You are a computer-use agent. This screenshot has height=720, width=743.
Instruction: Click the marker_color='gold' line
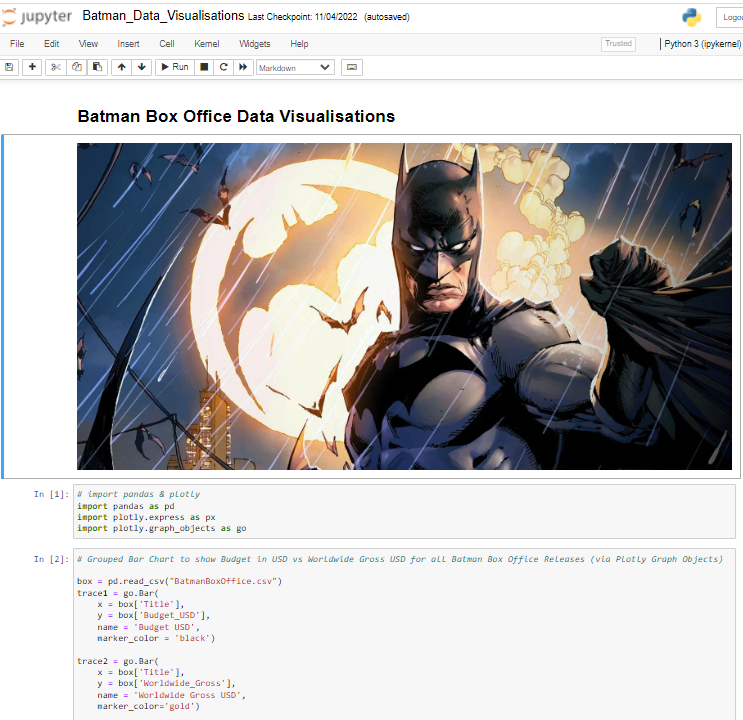pos(148,706)
